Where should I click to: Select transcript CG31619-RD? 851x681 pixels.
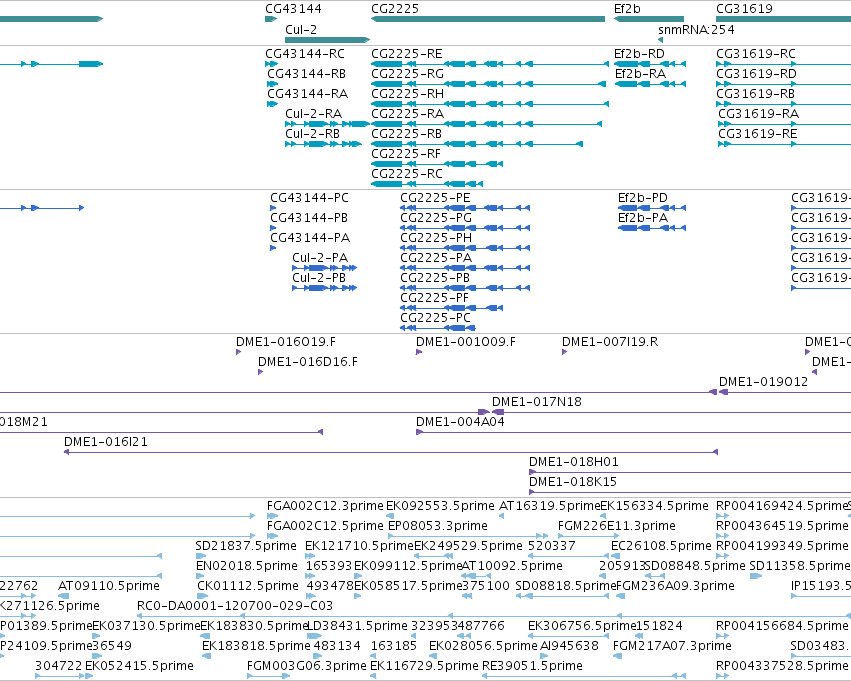pos(757,74)
